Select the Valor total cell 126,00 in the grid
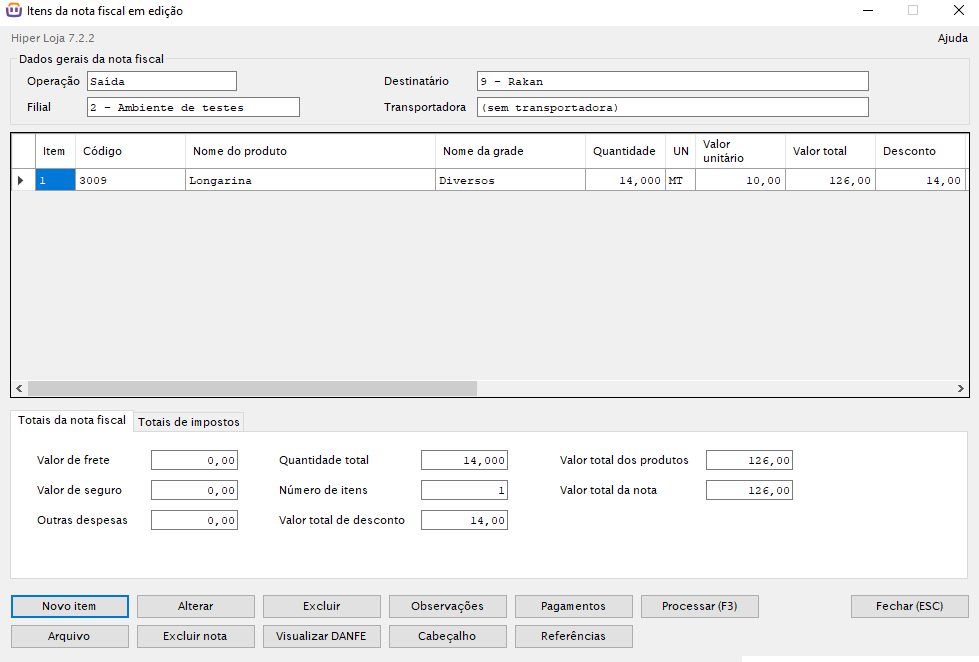This screenshot has height=662, width=979. pos(830,180)
